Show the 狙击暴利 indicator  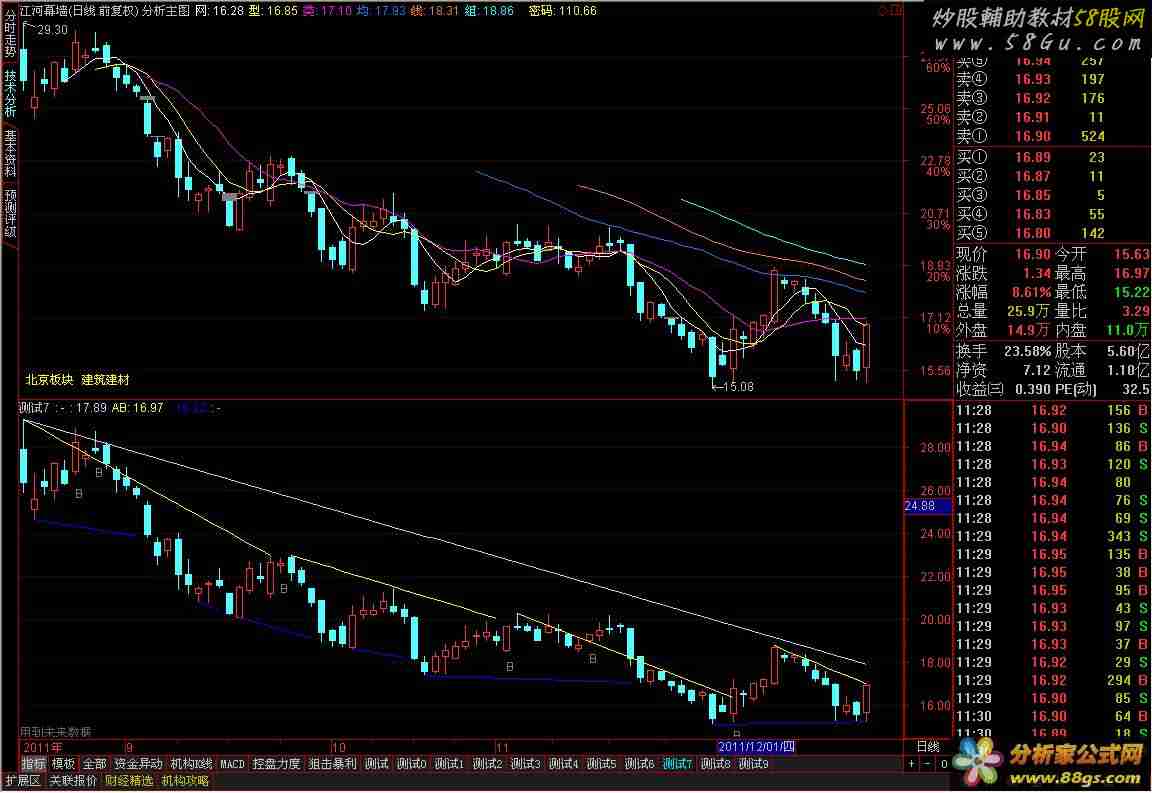332,764
